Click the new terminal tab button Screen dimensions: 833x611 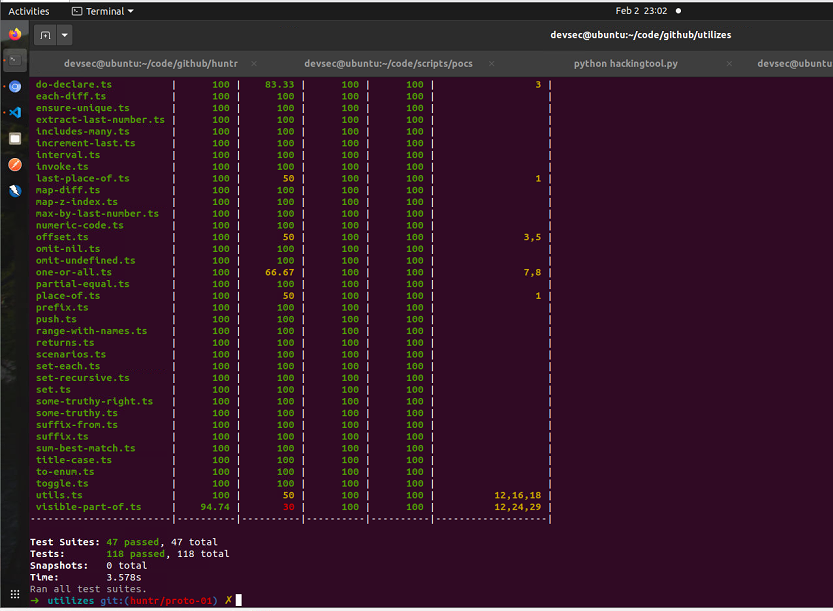tap(45, 35)
